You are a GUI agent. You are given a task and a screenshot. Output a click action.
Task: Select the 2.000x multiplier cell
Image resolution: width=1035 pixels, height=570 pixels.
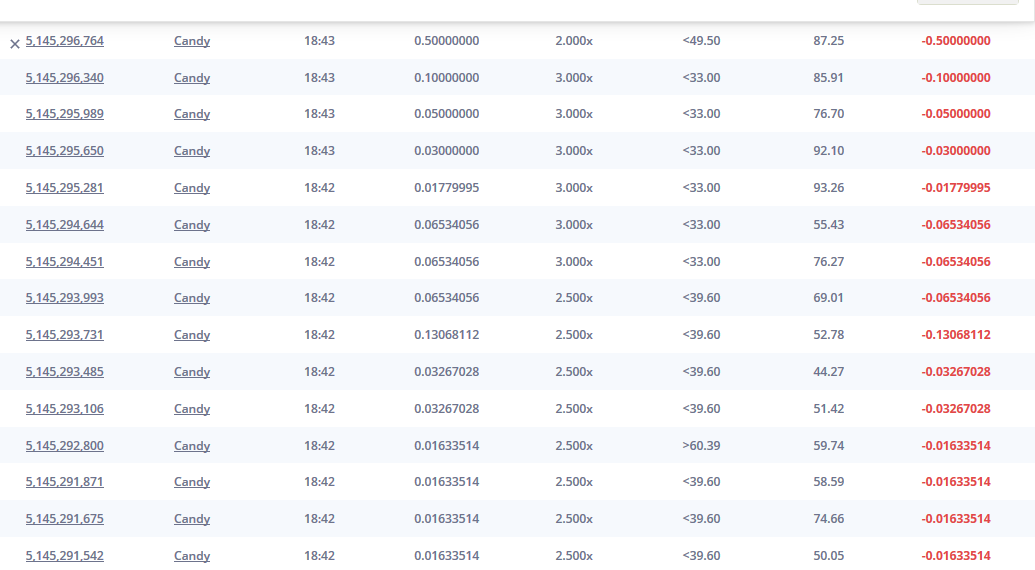(x=574, y=41)
